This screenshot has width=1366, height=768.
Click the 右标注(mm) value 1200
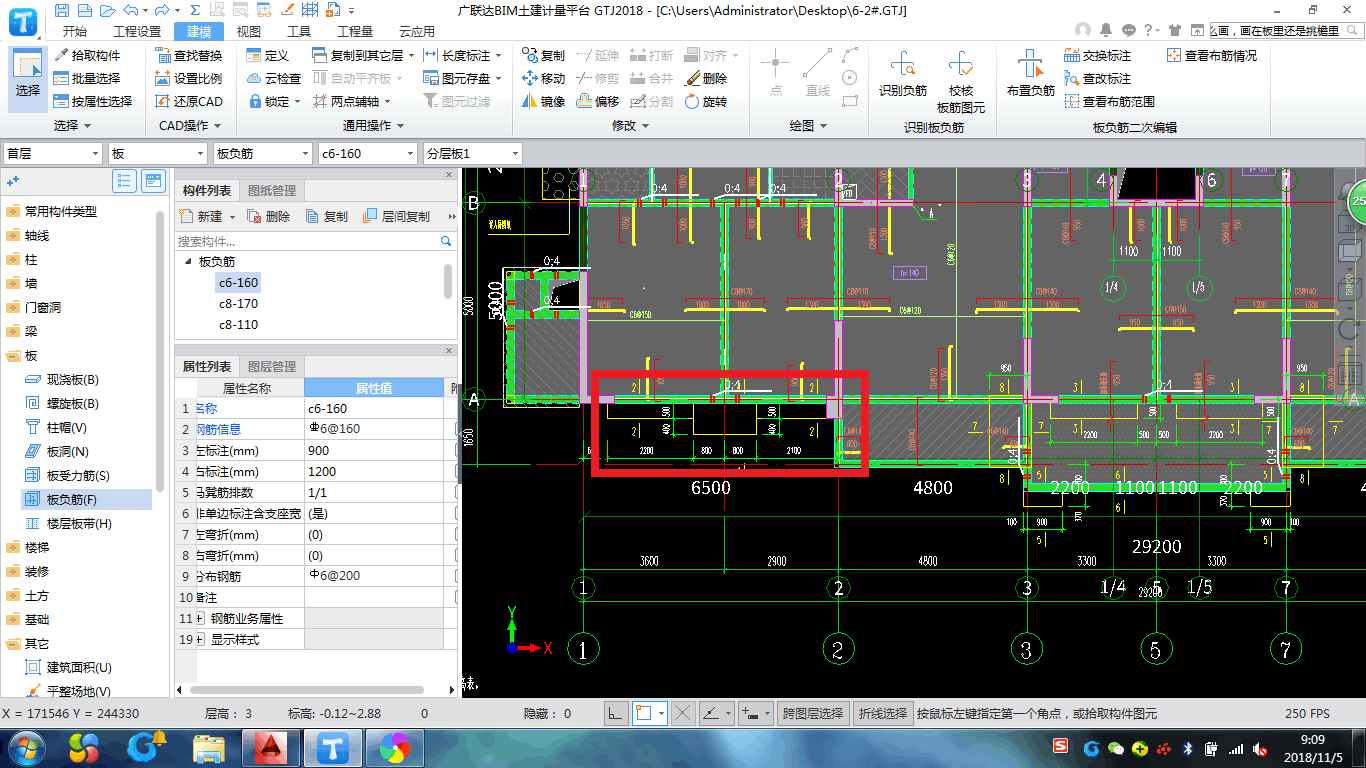pos(374,472)
